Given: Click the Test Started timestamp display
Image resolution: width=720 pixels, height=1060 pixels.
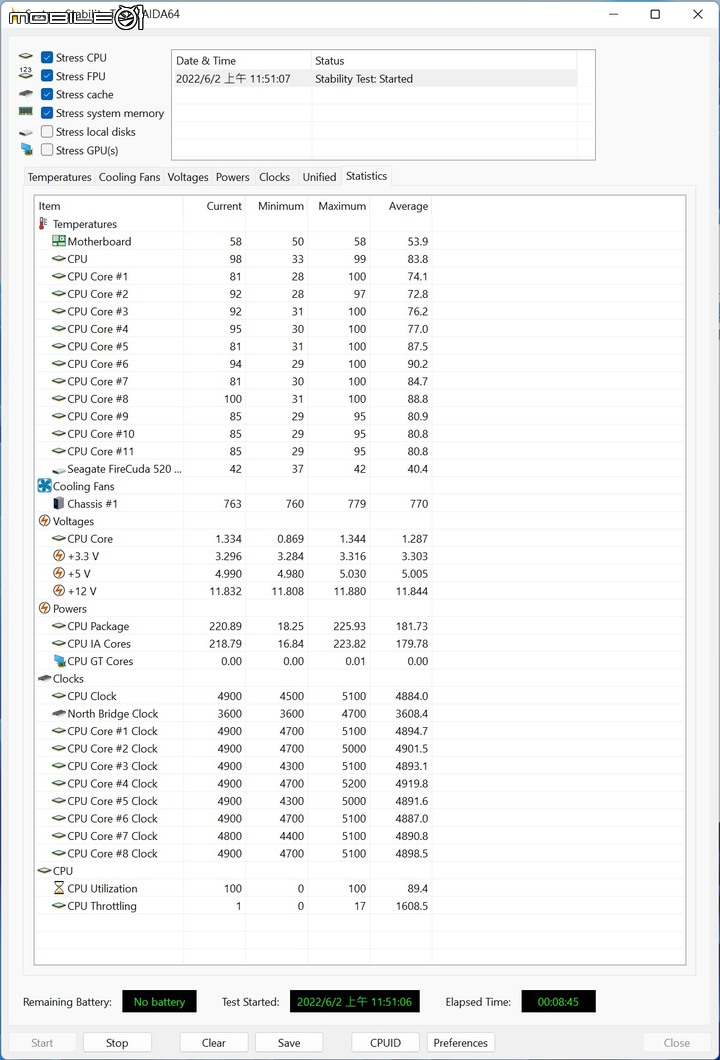Looking at the screenshot, I should (x=354, y=1001).
